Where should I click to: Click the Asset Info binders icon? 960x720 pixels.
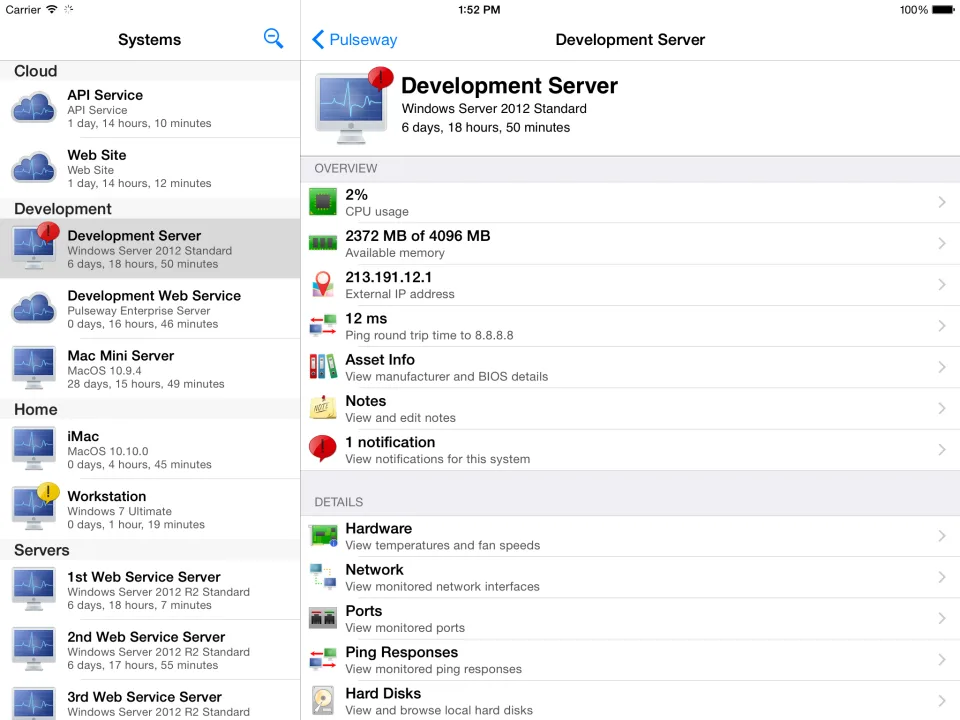(x=323, y=367)
